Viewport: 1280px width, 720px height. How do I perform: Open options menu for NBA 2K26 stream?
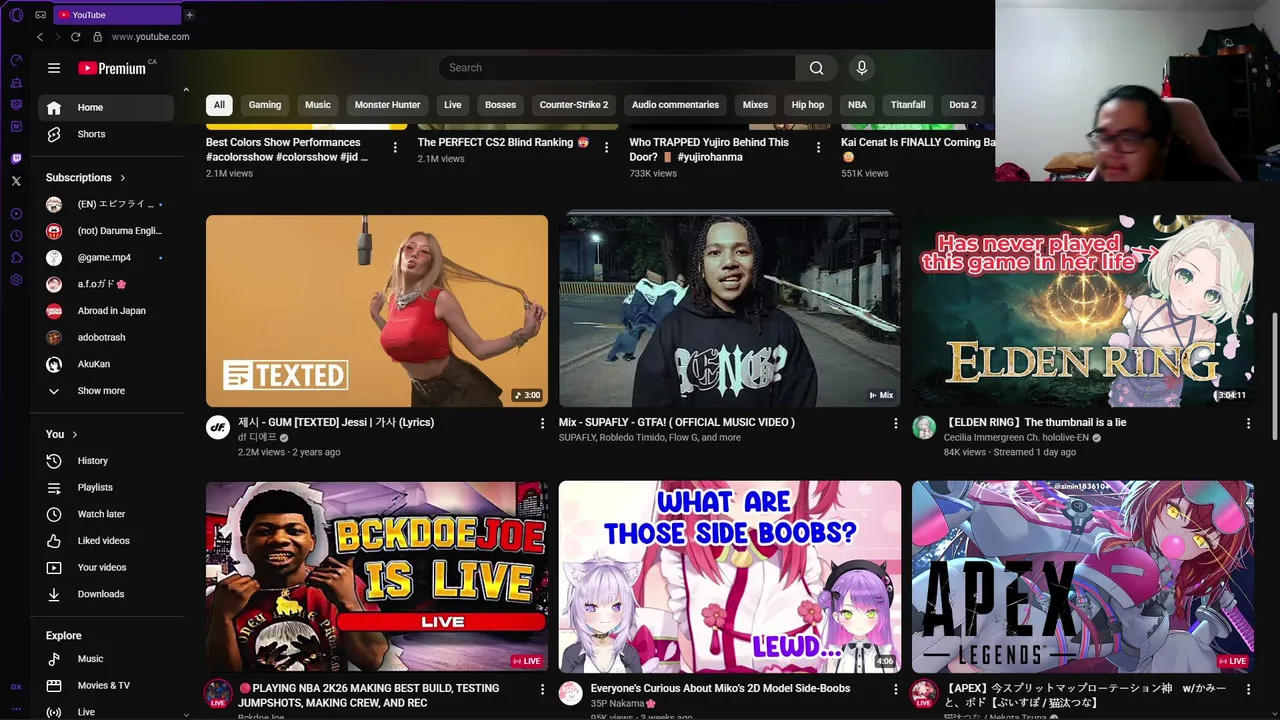pos(543,690)
